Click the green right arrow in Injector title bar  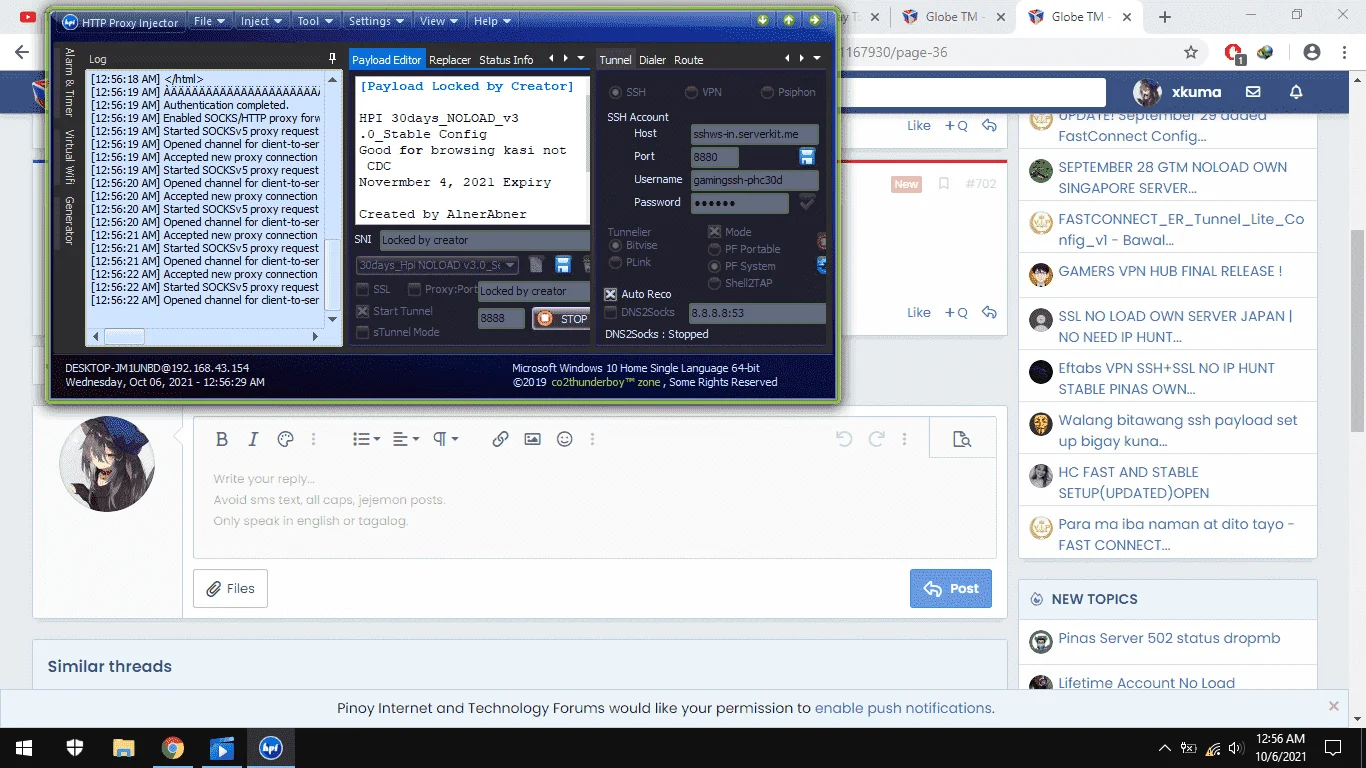(x=815, y=20)
